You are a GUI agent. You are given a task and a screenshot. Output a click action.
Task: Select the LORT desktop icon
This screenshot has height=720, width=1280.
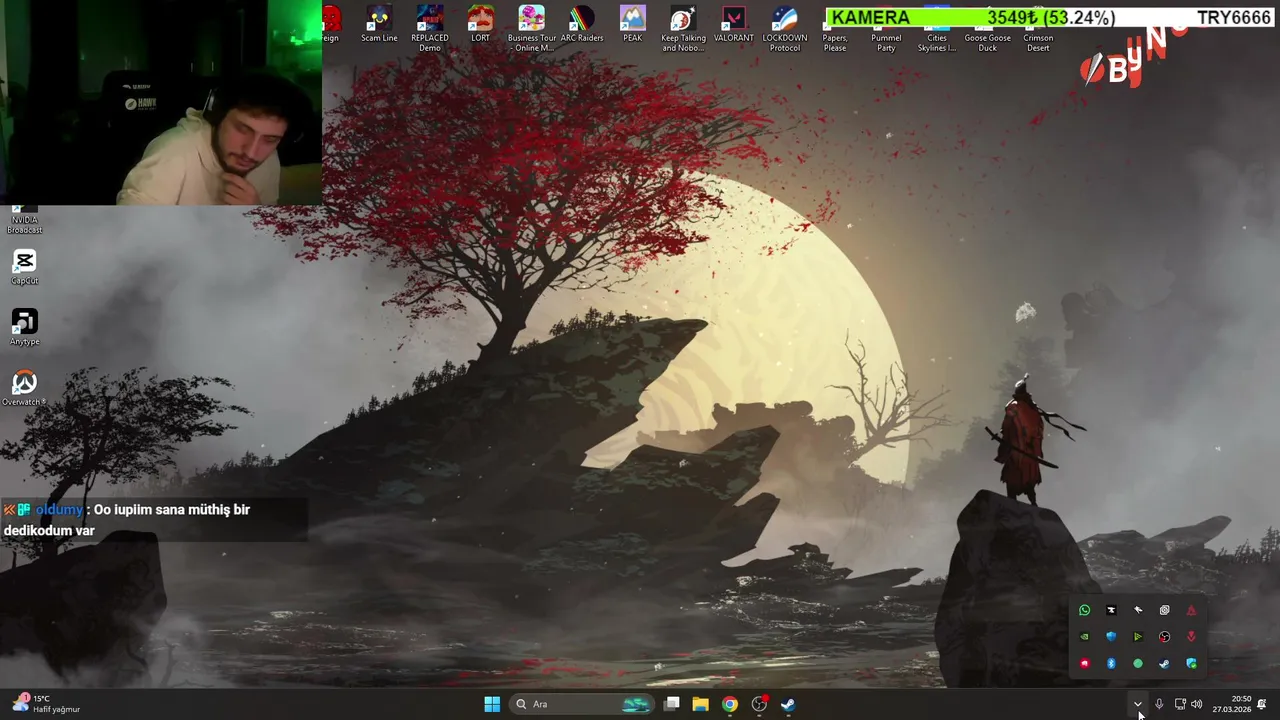[481, 24]
